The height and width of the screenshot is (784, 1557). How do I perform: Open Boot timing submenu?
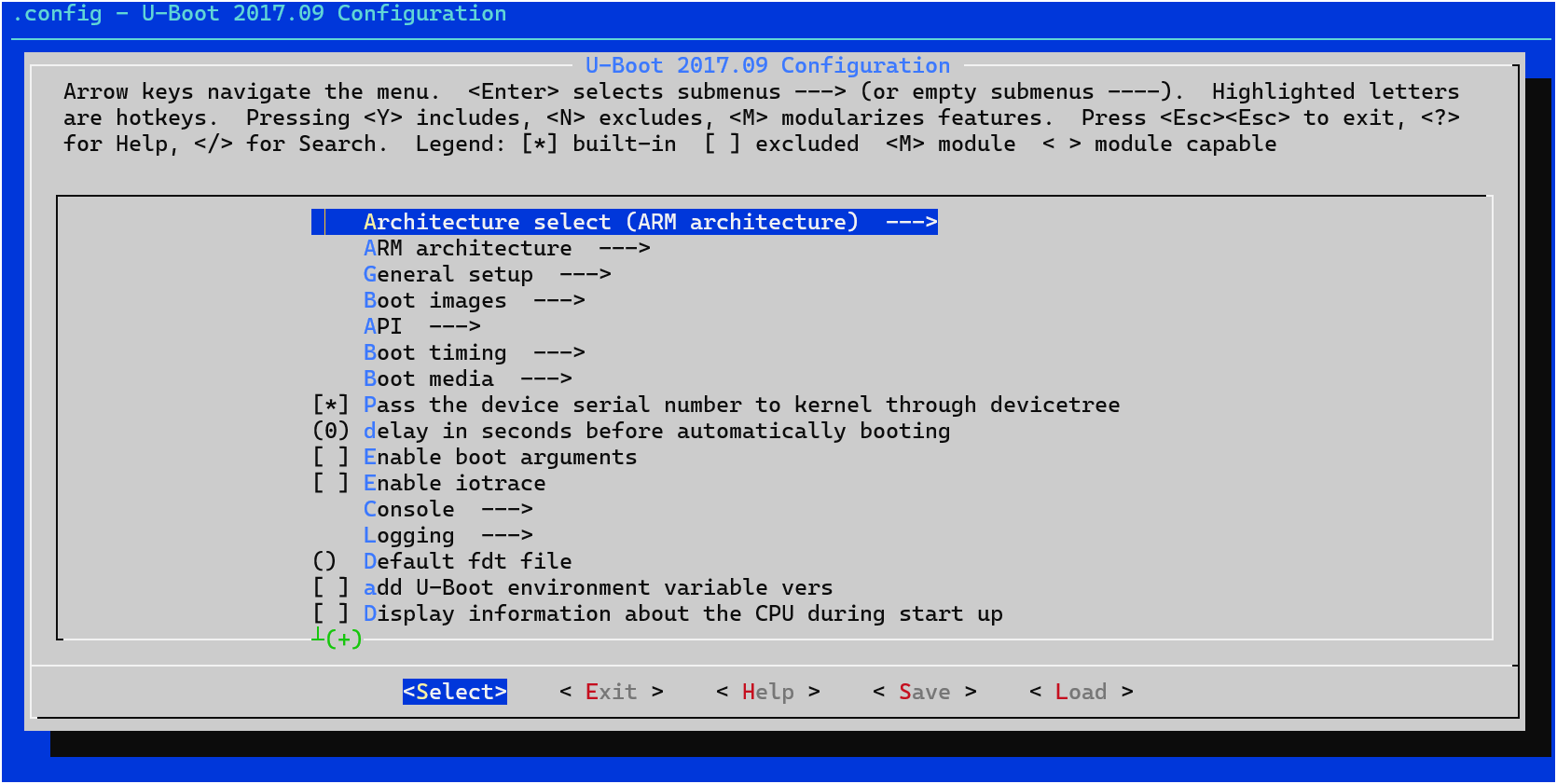(474, 352)
